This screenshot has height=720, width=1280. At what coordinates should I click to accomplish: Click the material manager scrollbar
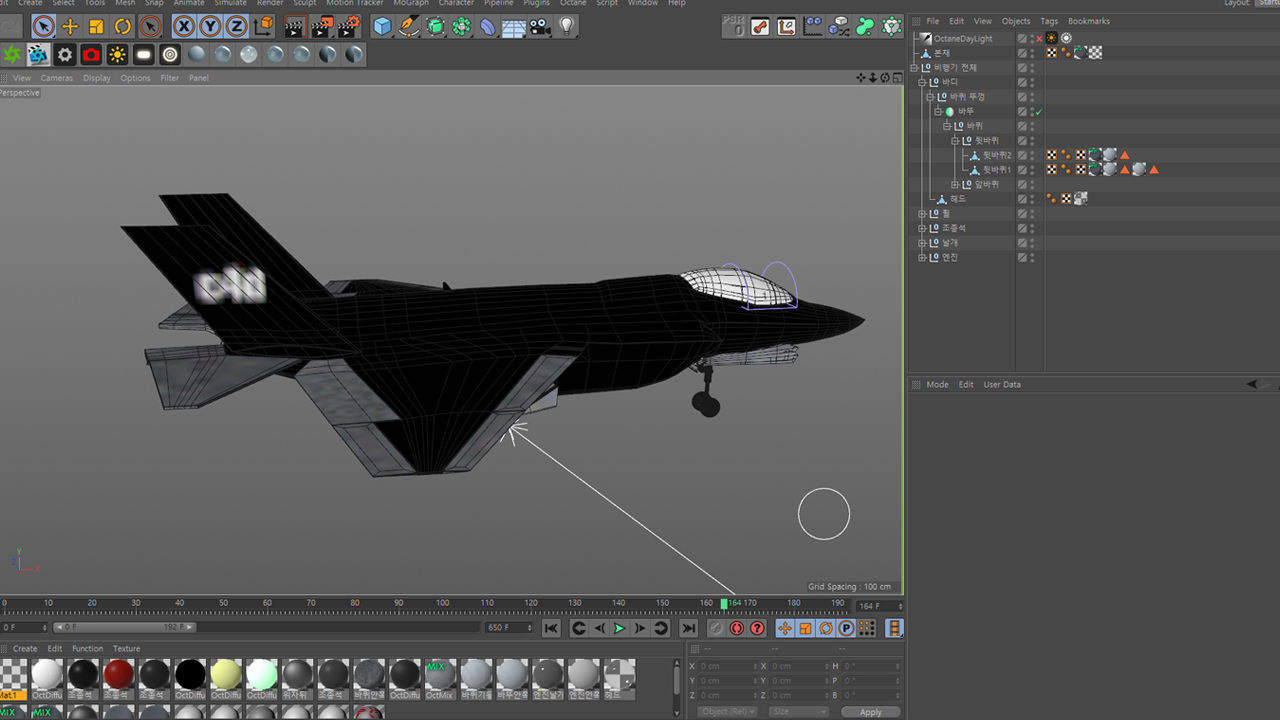tap(677, 679)
